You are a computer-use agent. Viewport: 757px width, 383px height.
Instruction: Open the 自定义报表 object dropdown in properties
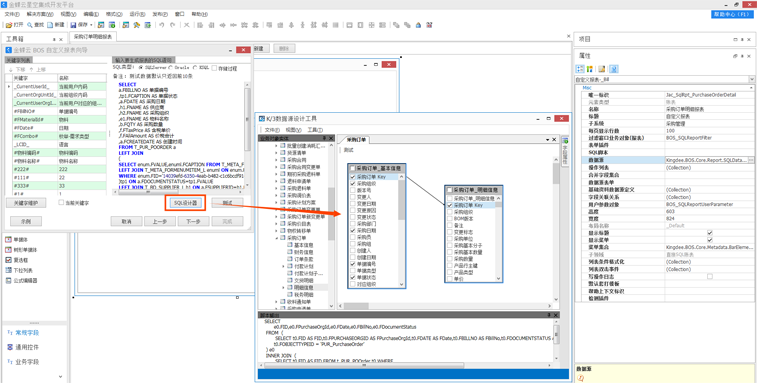[752, 79]
